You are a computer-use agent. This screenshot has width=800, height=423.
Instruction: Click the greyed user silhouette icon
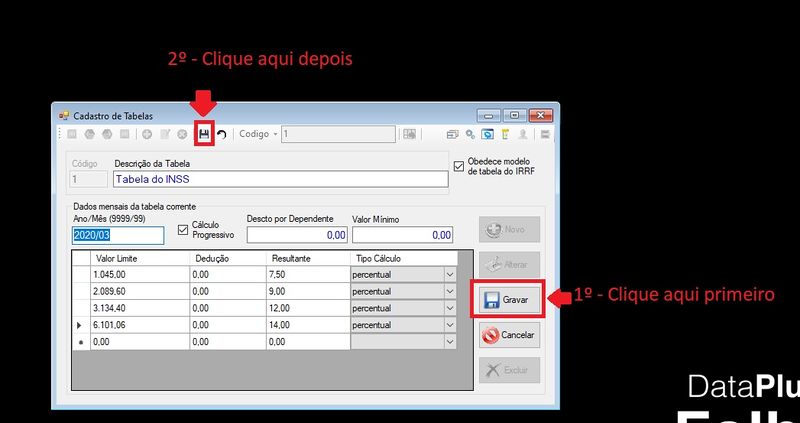(x=523, y=135)
